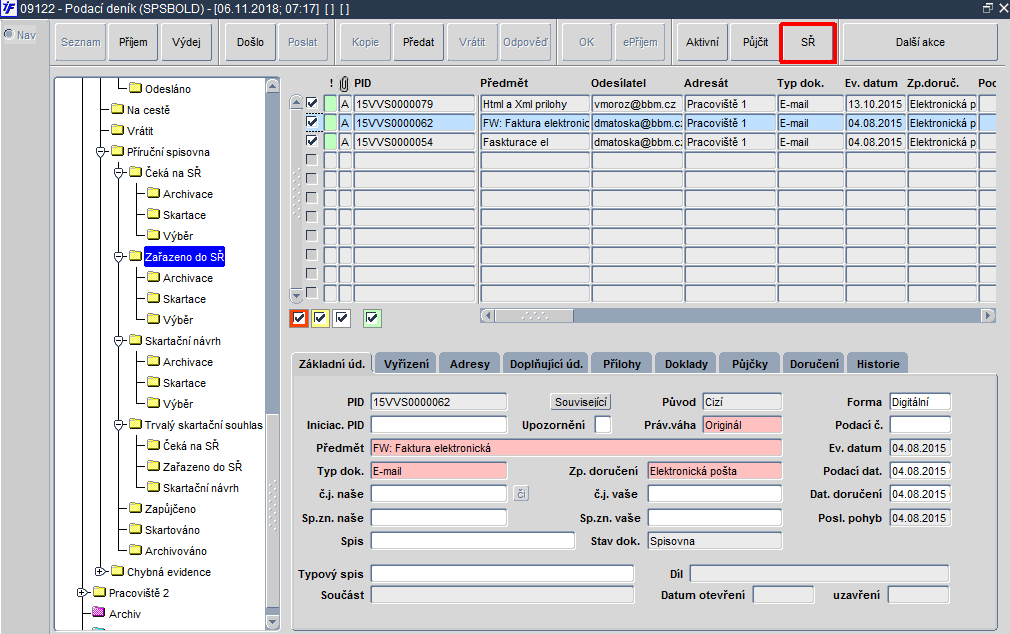The image size is (1010, 634).
Task: Click the Další akce button
Action: [x=920, y=43]
